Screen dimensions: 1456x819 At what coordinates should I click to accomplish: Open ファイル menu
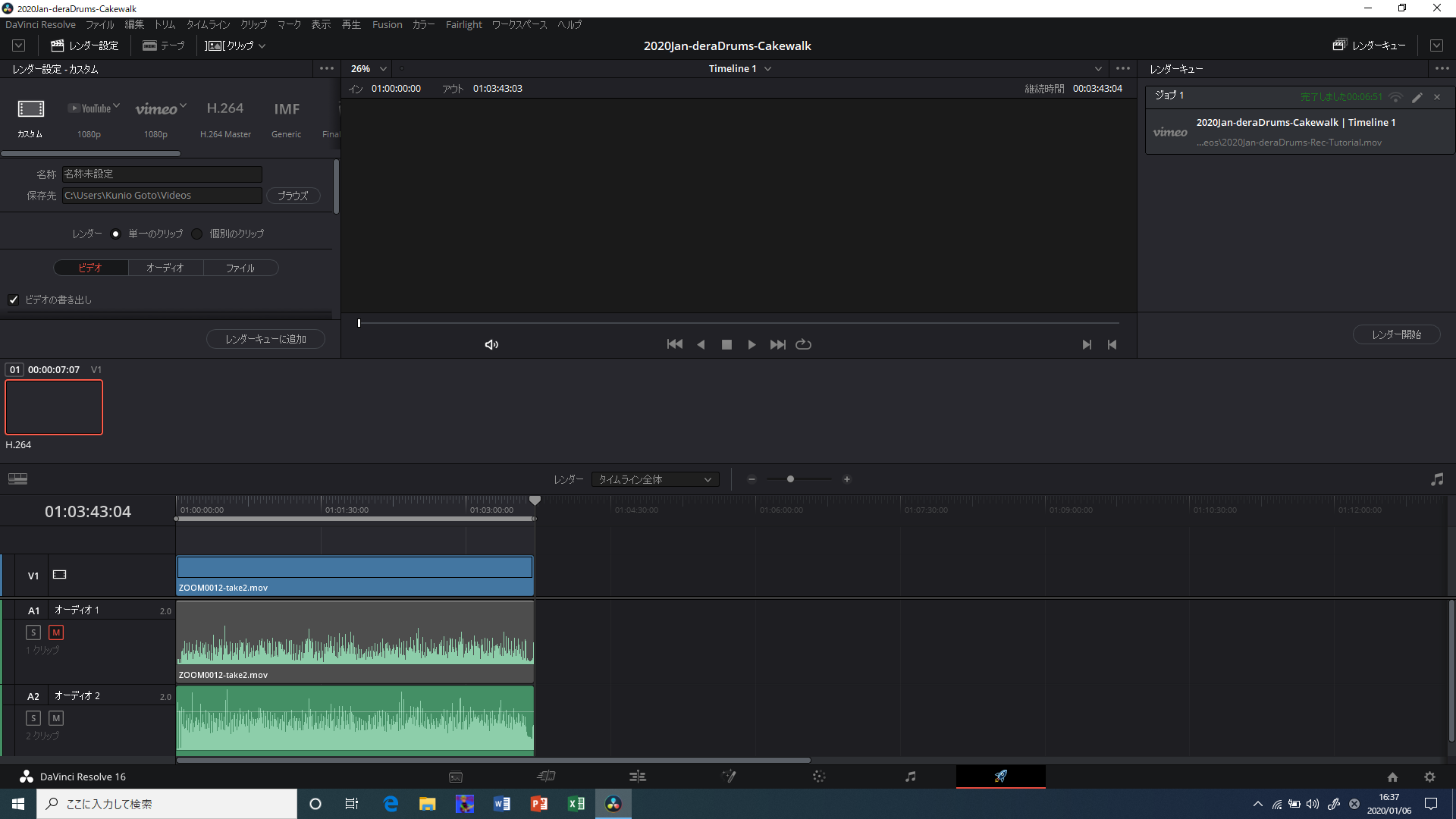(x=100, y=24)
